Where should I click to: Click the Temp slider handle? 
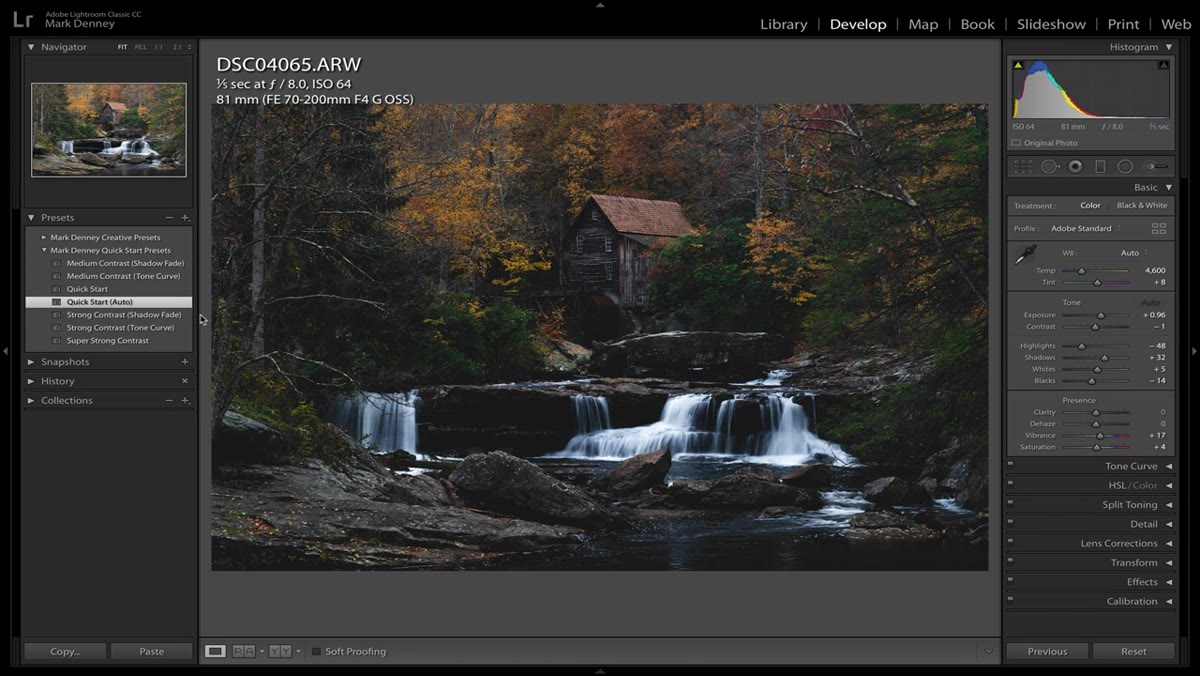[x=1081, y=270]
